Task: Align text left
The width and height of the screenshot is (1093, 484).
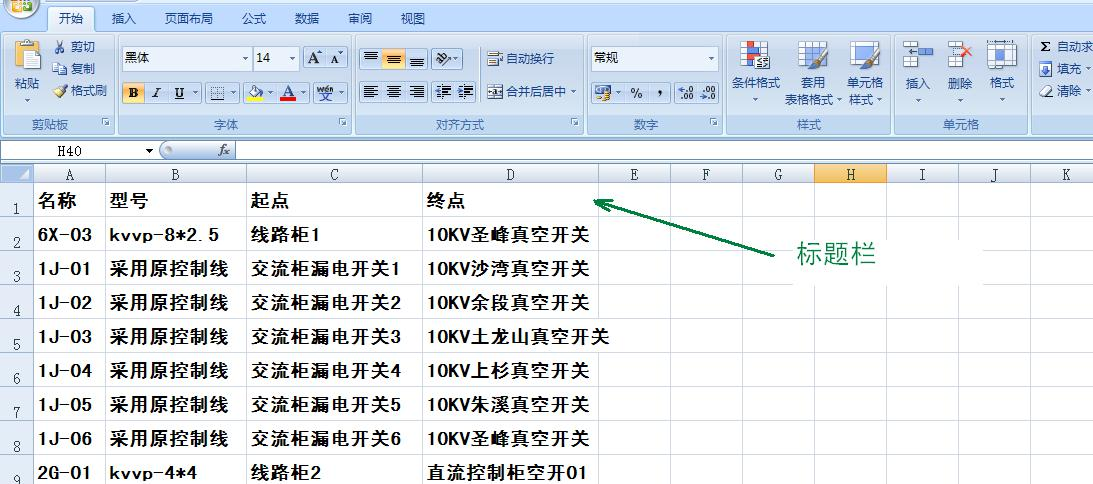Action: (x=372, y=92)
